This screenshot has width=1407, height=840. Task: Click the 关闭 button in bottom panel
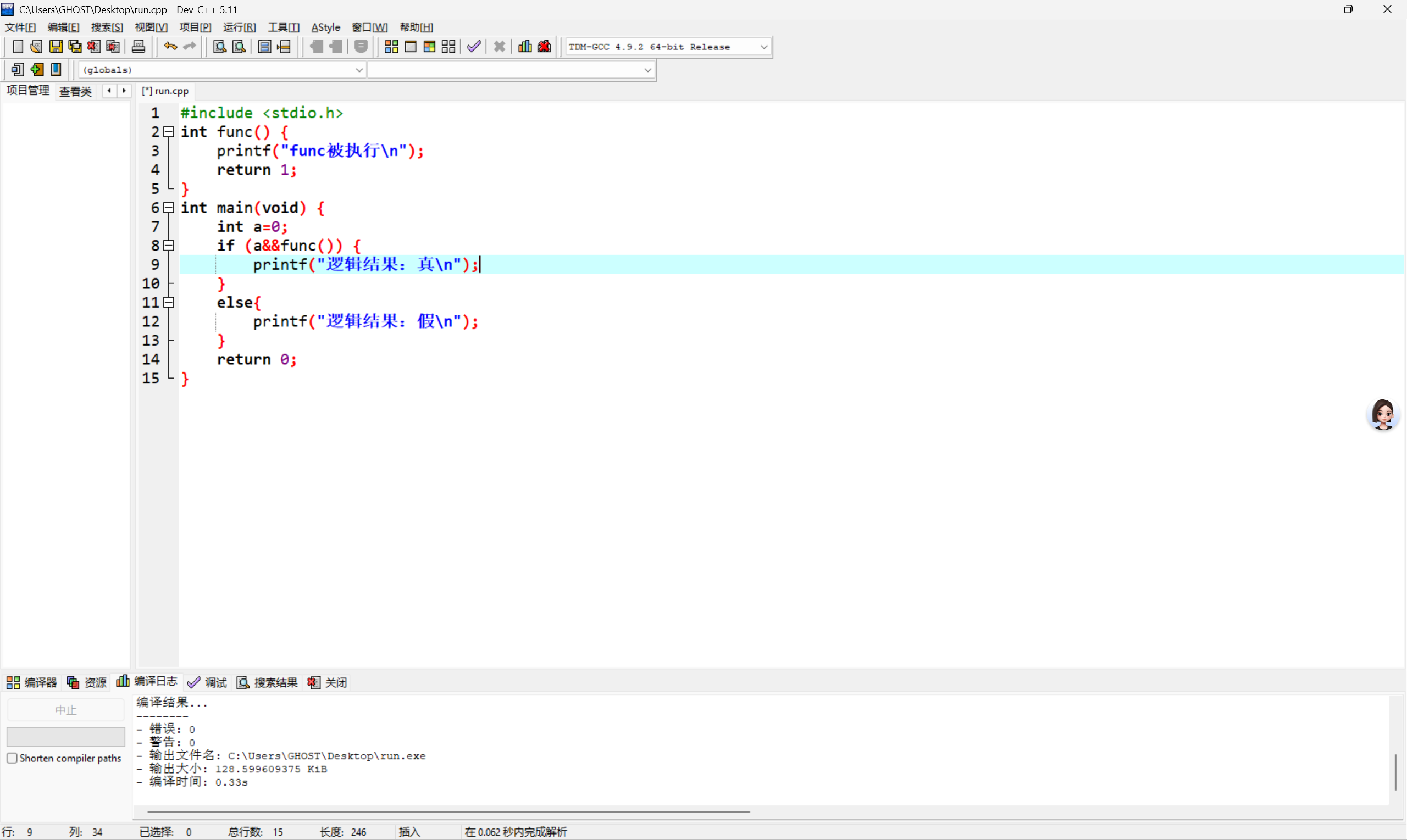click(328, 682)
